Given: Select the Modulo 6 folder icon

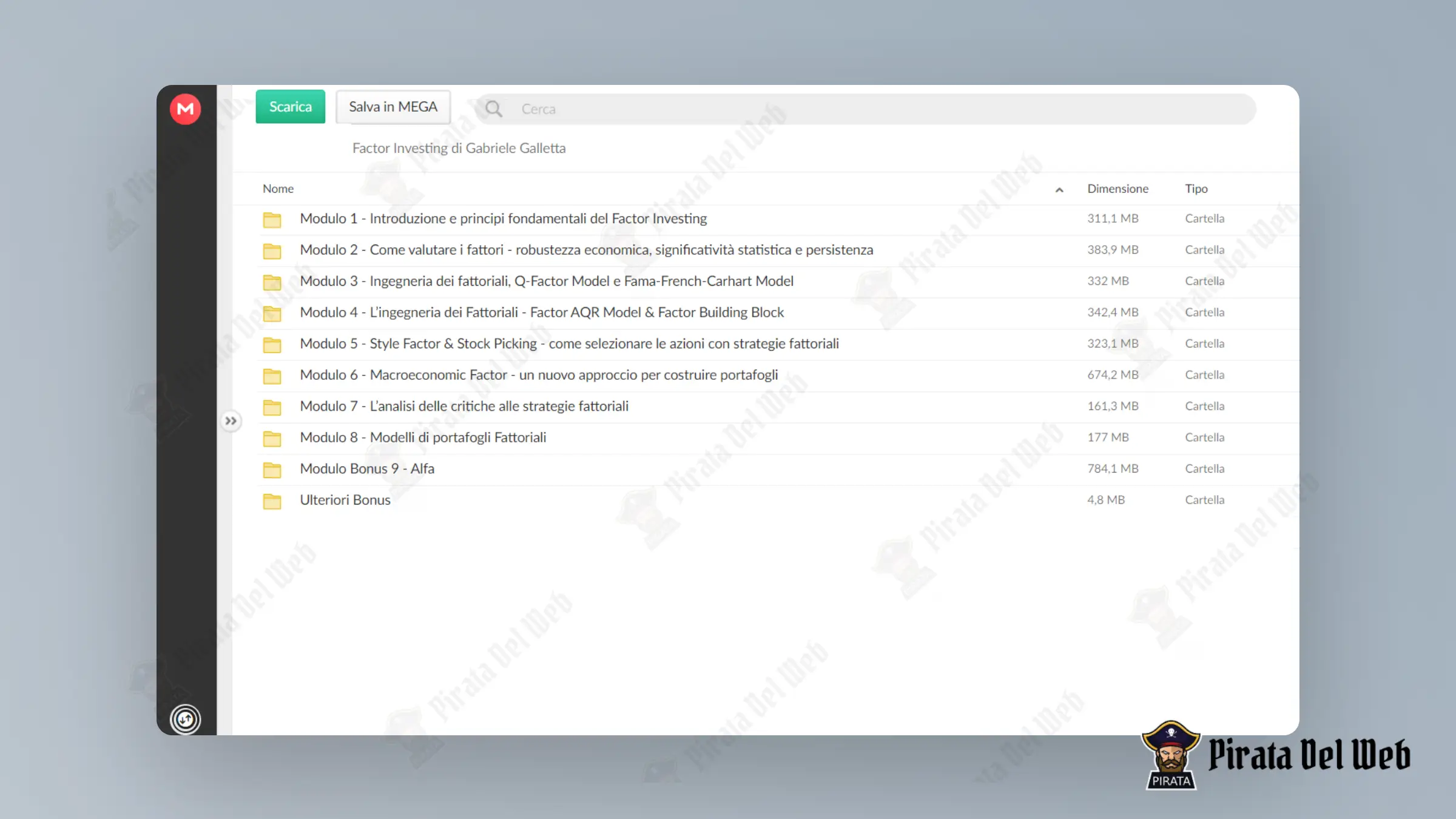Looking at the screenshot, I should (272, 376).
